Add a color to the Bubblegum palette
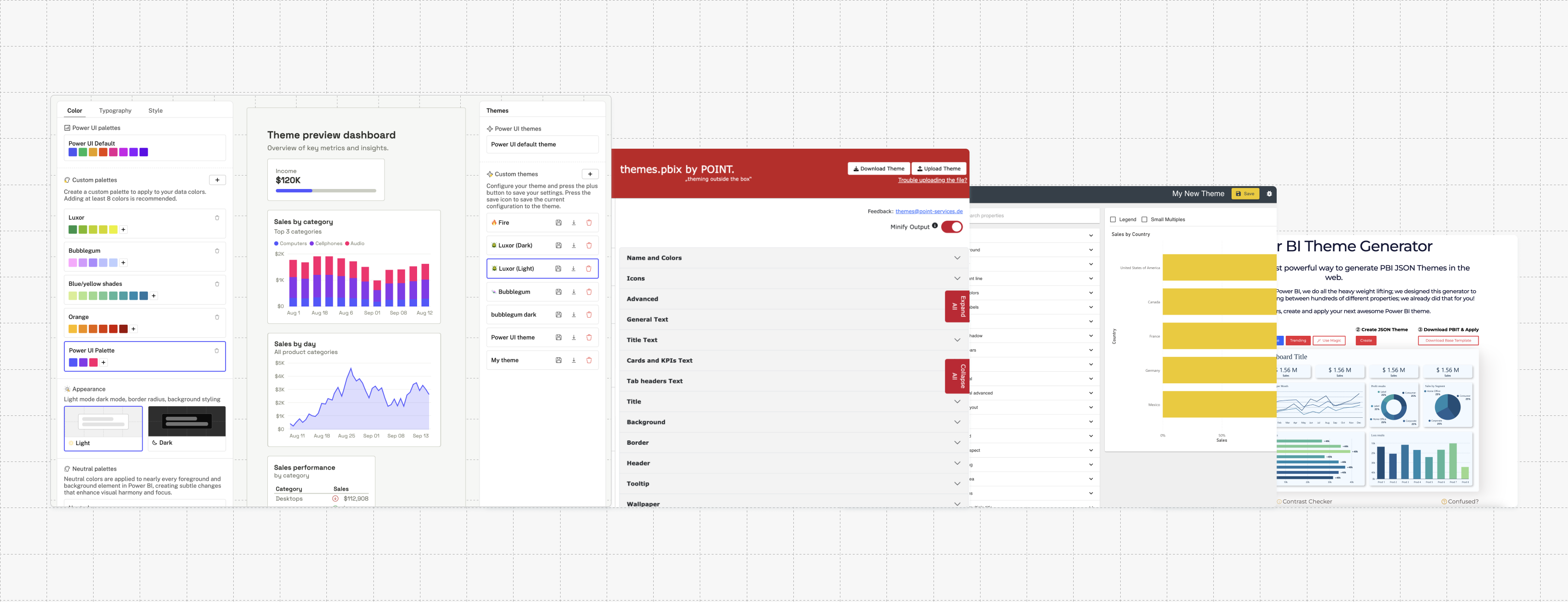Image resolution: width=1568 pixels, height=602 pixels. (123, 263)
